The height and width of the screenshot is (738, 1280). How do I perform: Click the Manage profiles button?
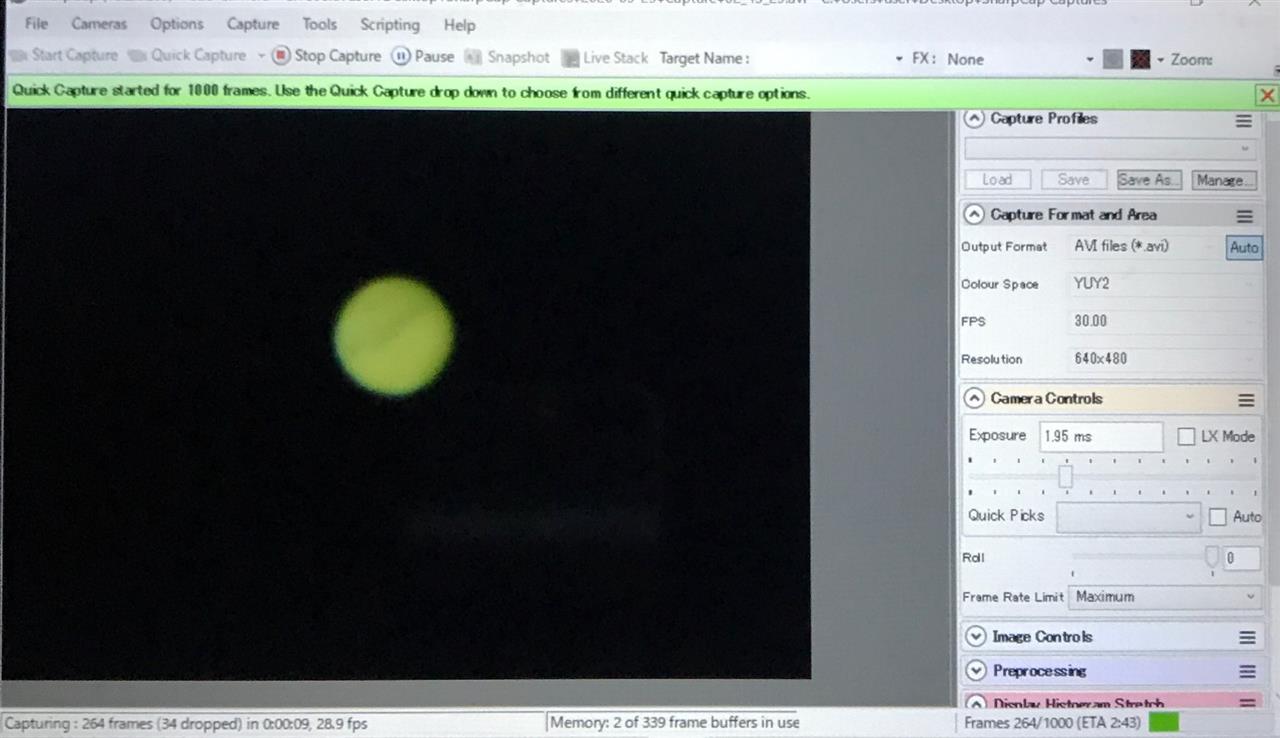click(x=1224, y=180)
